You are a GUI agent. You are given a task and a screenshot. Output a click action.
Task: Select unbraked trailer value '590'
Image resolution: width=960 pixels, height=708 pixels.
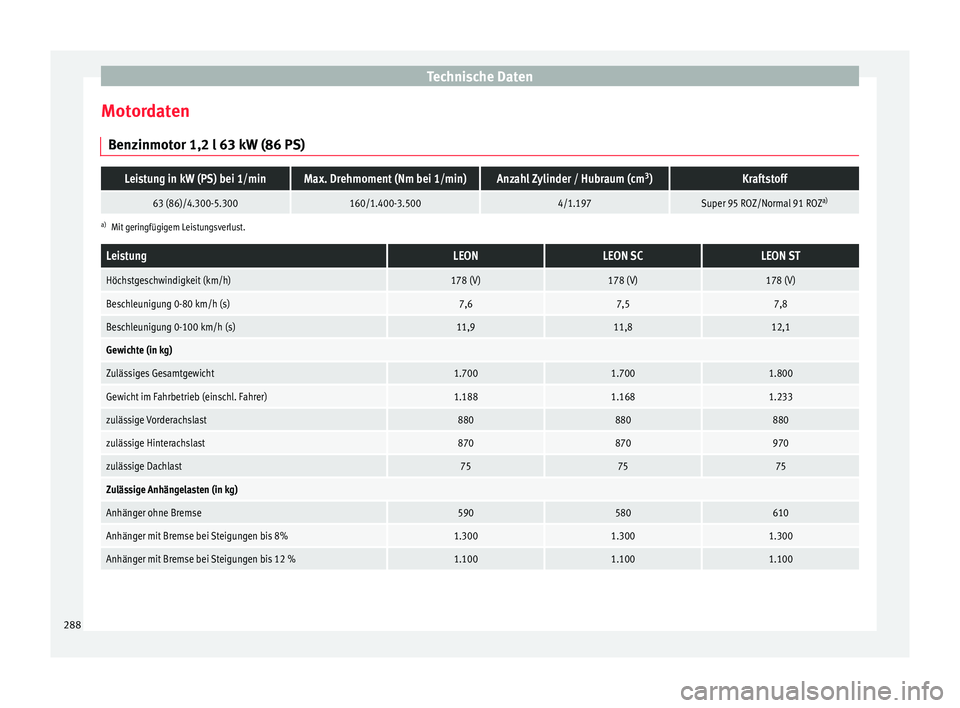pos(465,513)
